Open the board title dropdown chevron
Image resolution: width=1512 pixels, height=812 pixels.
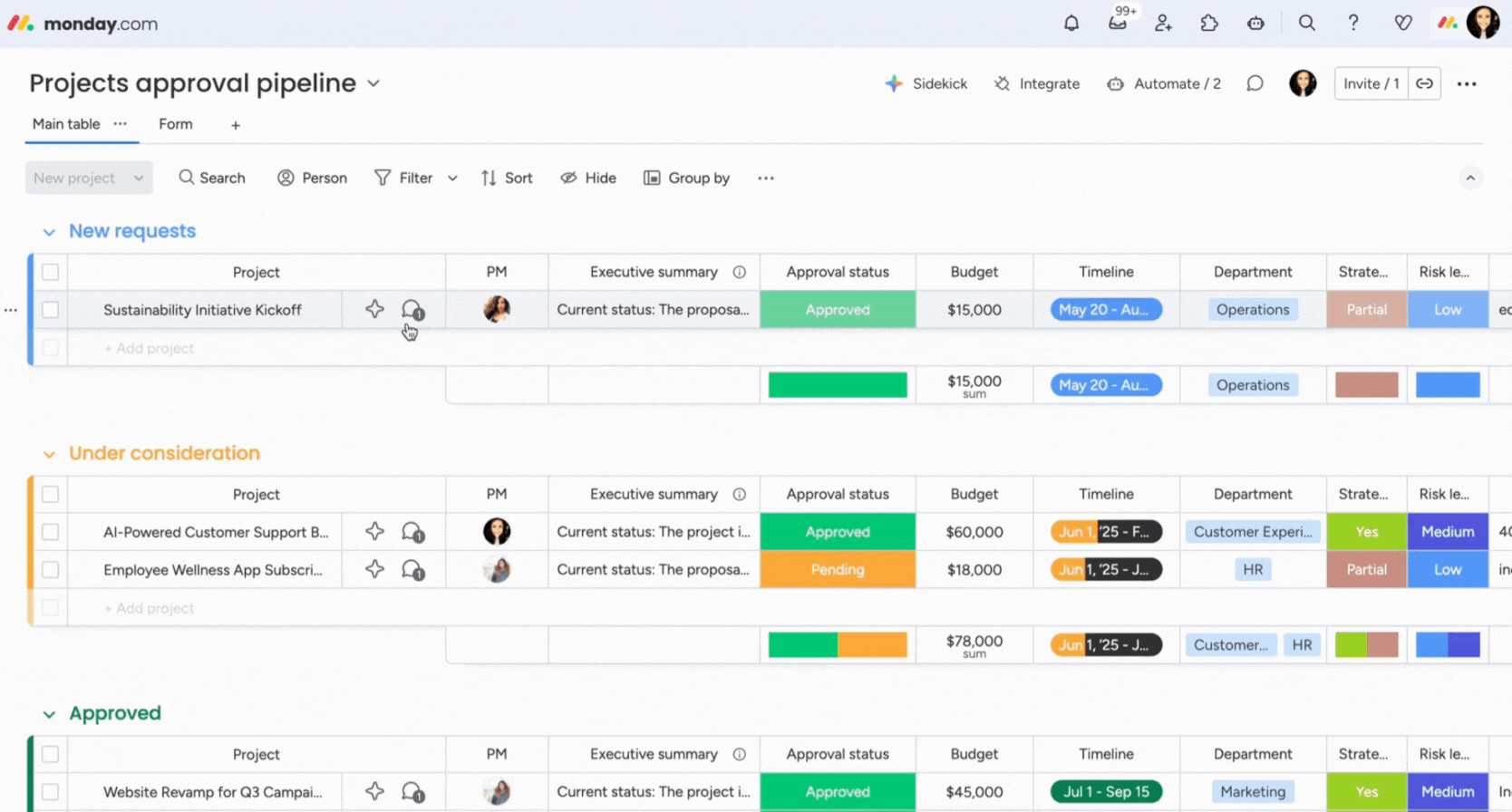(x=373, y=83)
